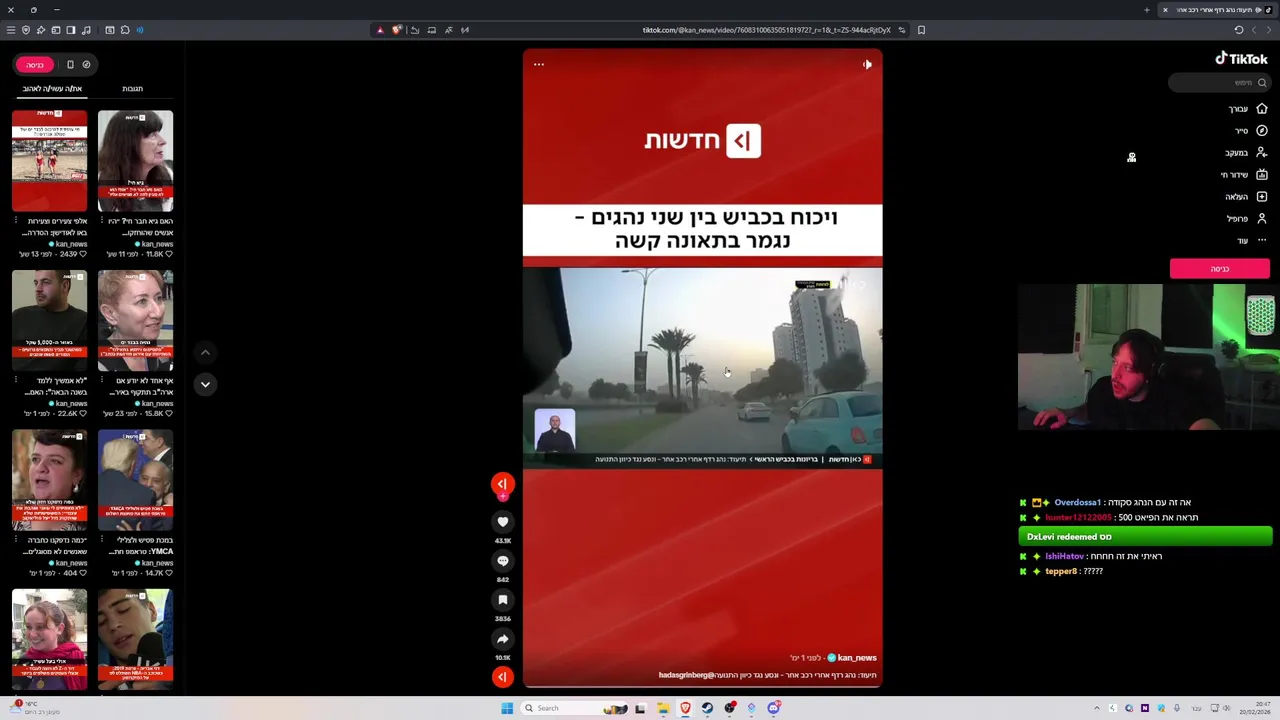The width and height of the screenshot is (1280, 720).
Task: Open the 404 likes video thumbnail
Action: point(49,480)
